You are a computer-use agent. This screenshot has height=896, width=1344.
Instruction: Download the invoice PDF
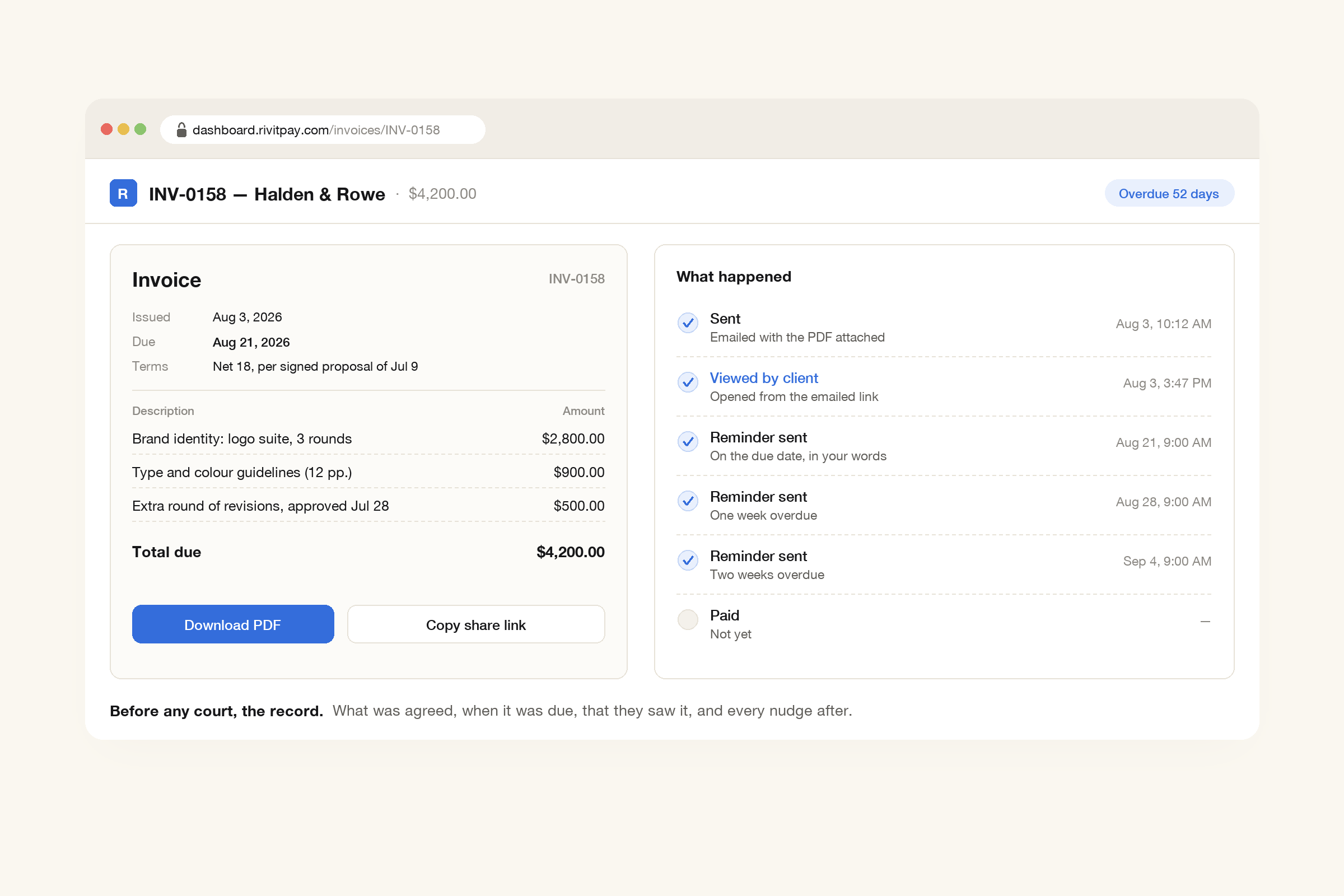click(x=232, y=624)
